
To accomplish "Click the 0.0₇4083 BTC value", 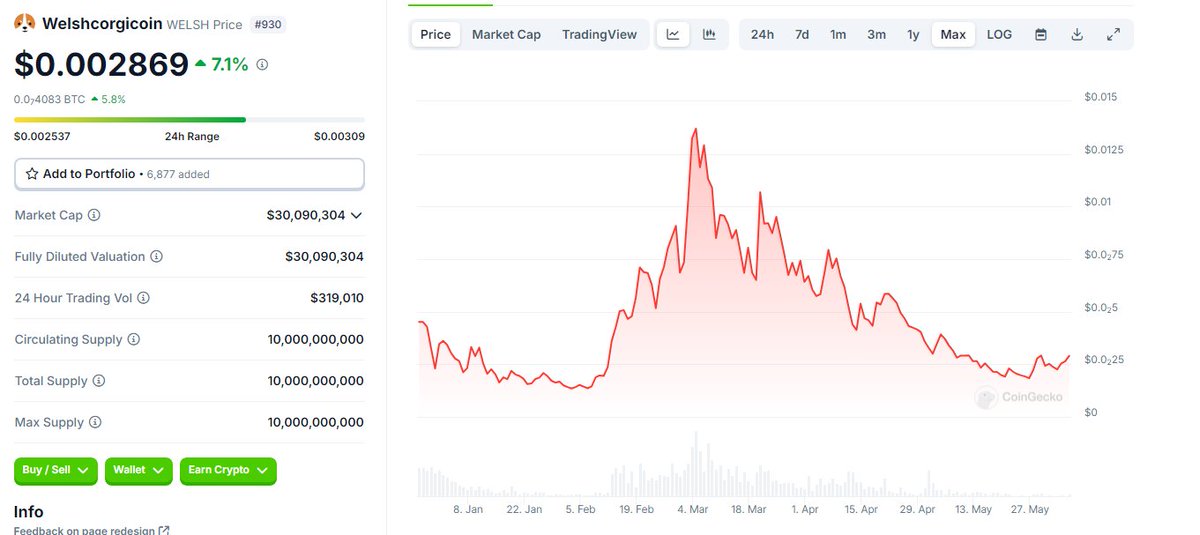I will (49, 99).
